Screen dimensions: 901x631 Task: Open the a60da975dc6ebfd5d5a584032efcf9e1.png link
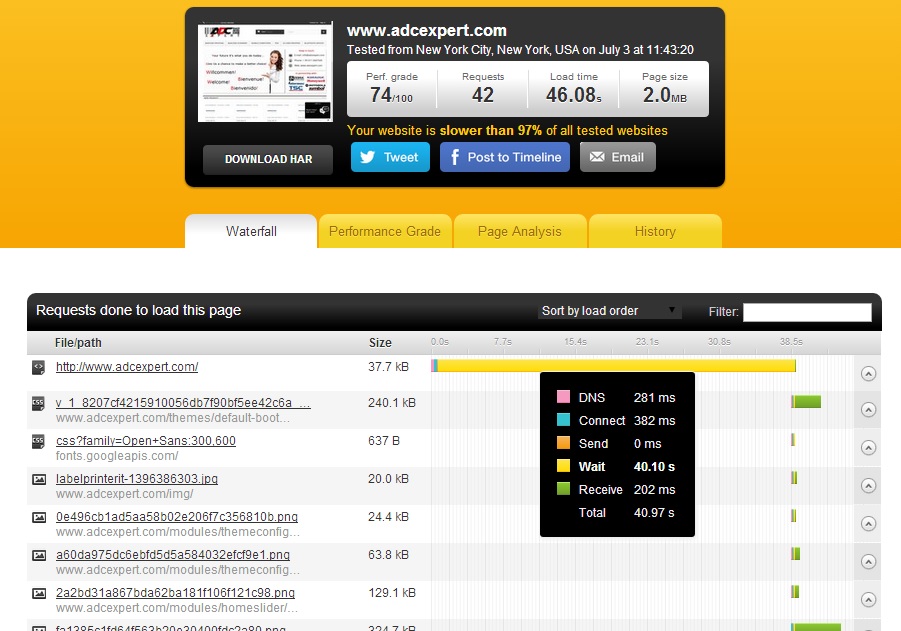click(172, 555)
